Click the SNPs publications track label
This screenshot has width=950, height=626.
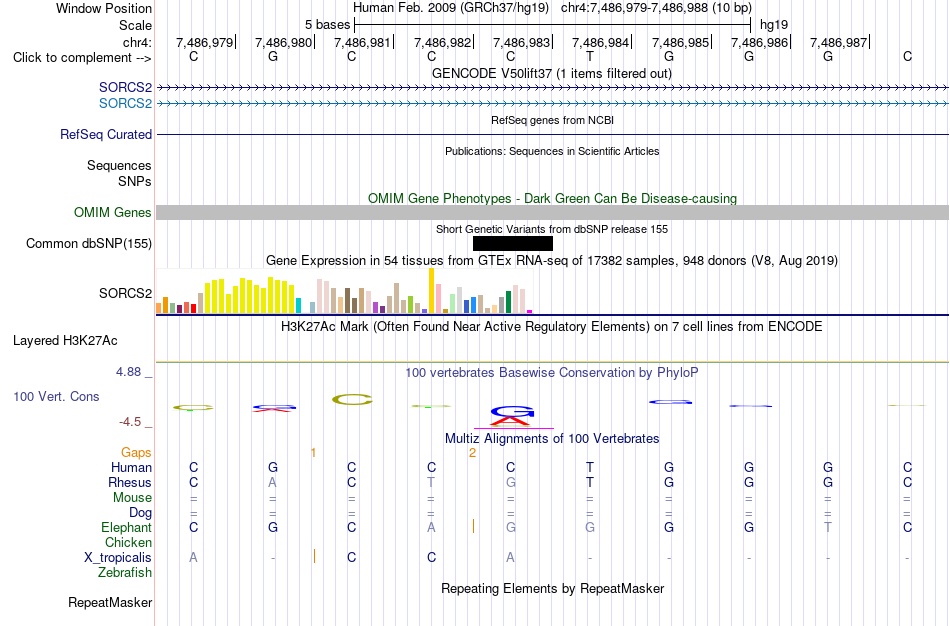coord(135,181)
